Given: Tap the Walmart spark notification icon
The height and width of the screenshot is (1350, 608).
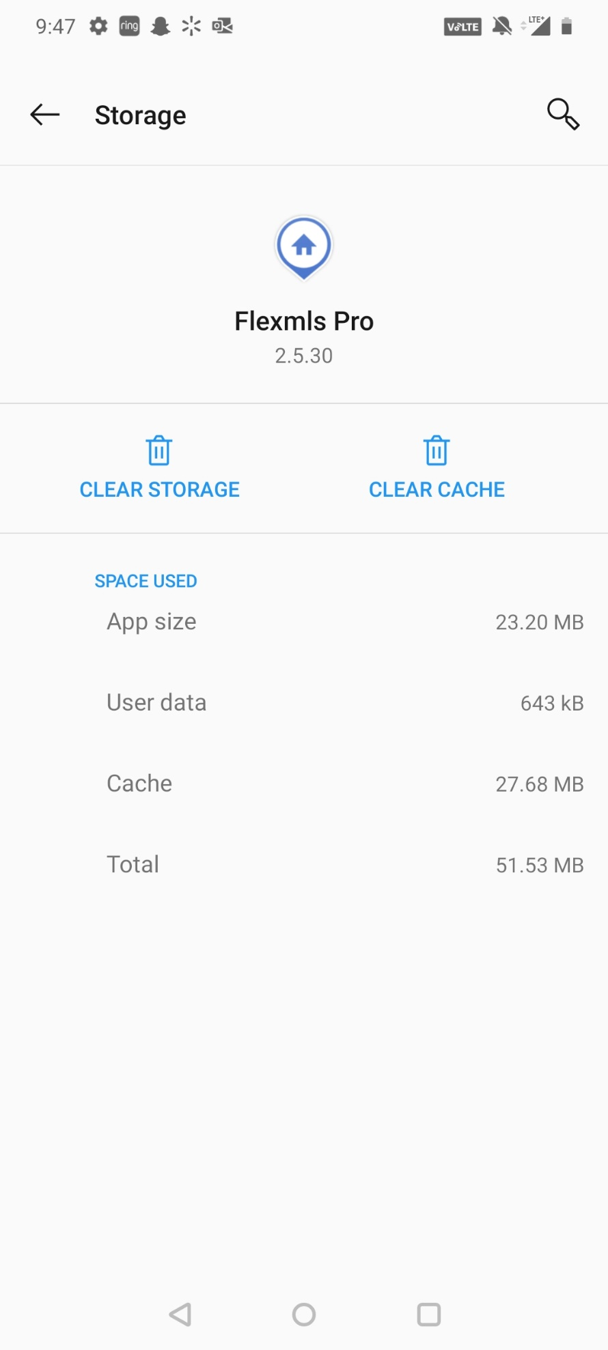Looking at the screenshot, I should pyautogui.click(x=191, y=26).
